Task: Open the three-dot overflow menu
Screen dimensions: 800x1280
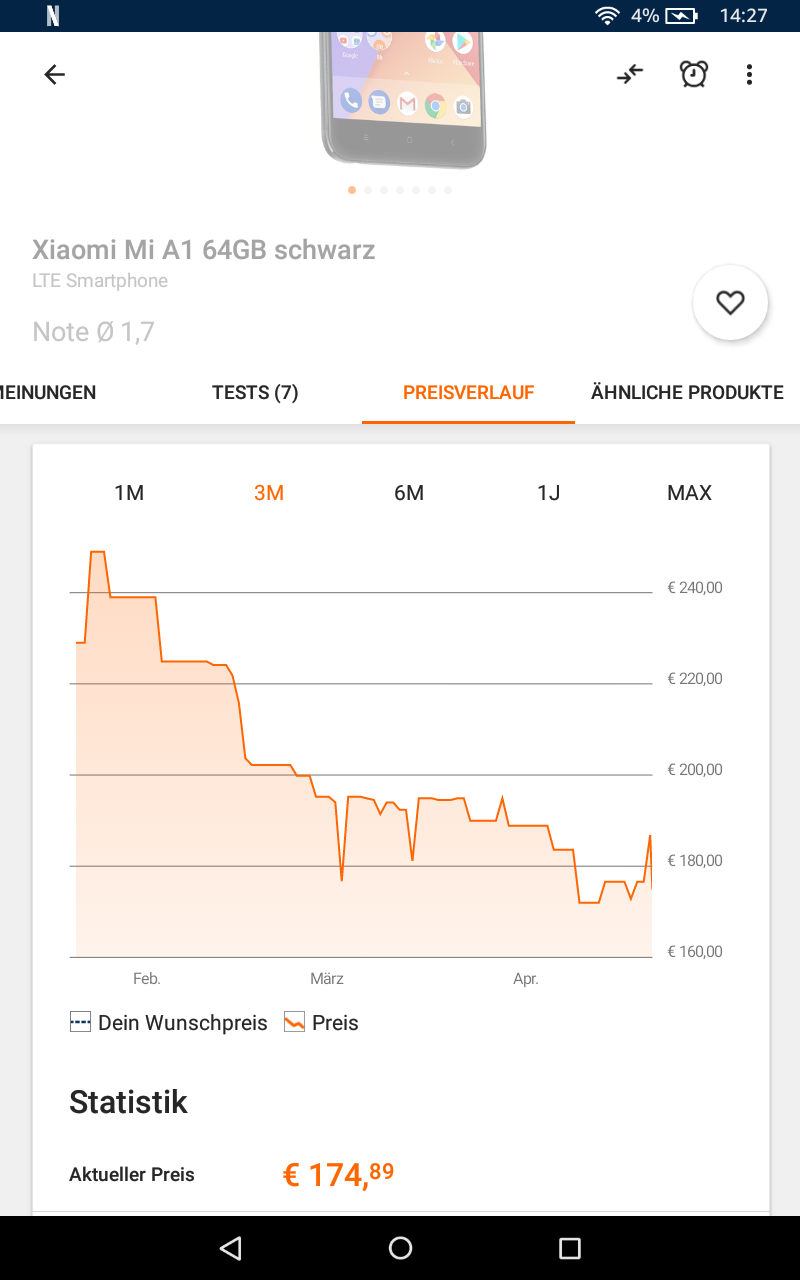Action: [x=749, y=74]
